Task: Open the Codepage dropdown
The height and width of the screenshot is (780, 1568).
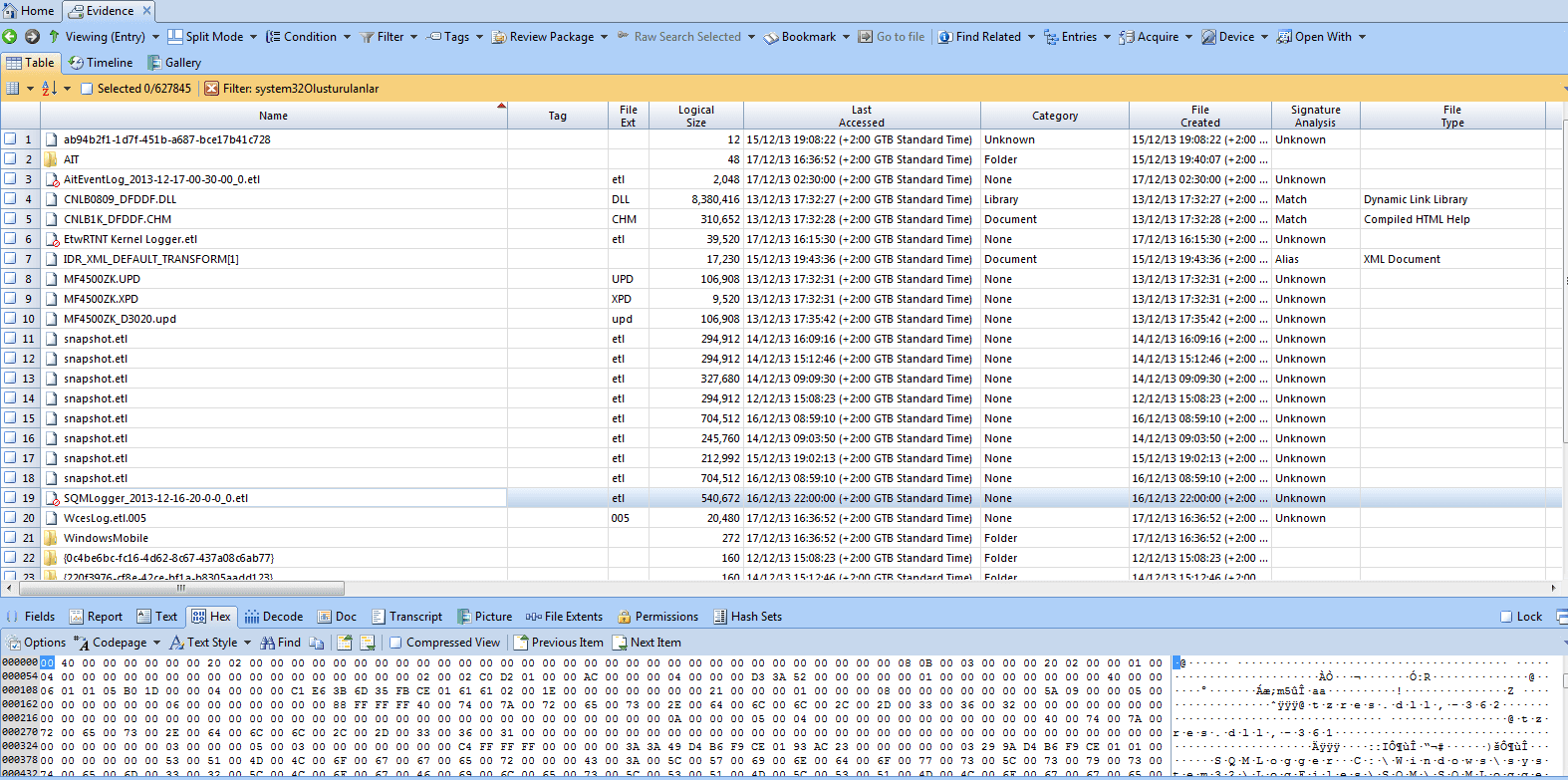Action: [x=156, y=643]
